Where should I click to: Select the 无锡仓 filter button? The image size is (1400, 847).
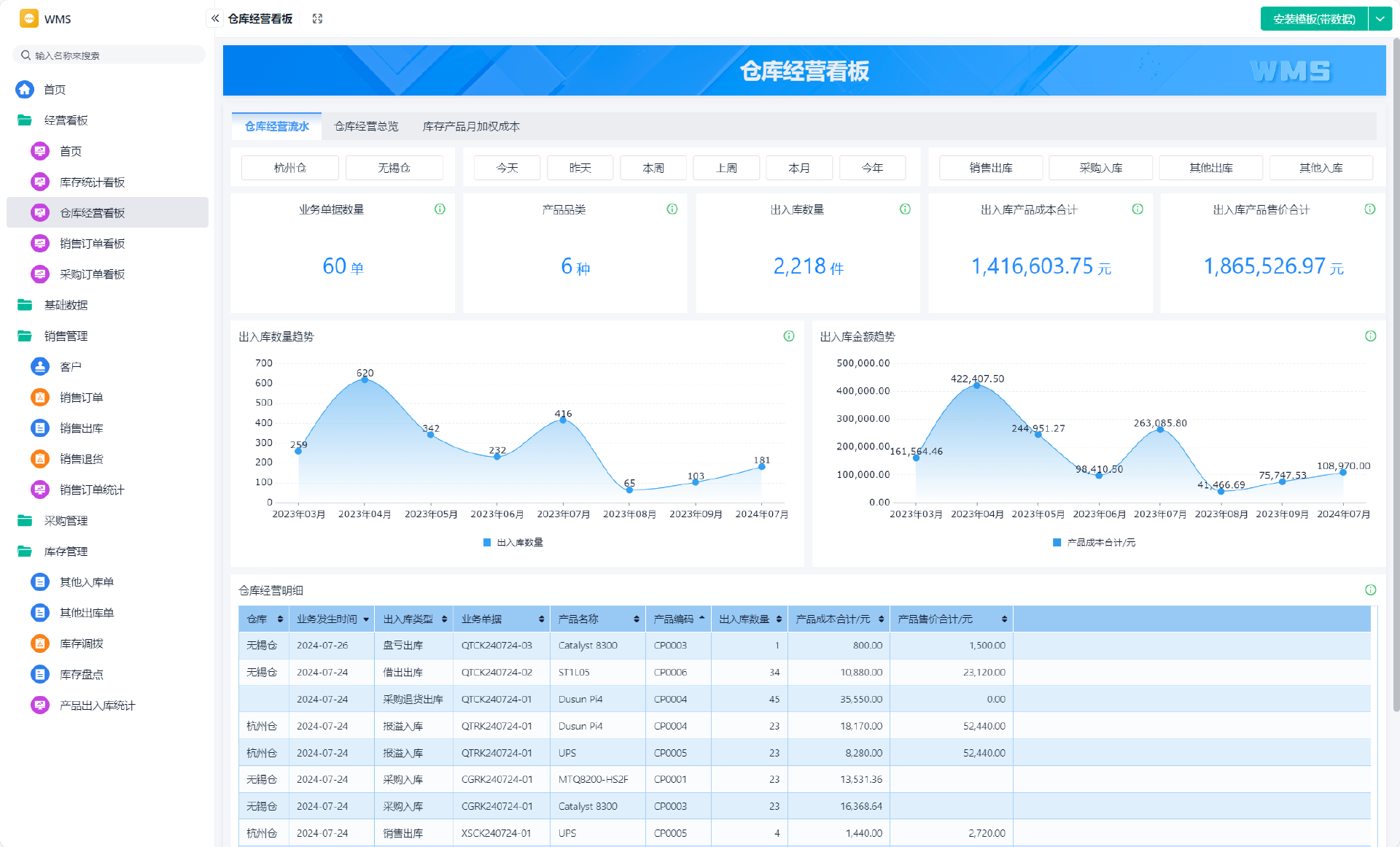tap(394, 168)
